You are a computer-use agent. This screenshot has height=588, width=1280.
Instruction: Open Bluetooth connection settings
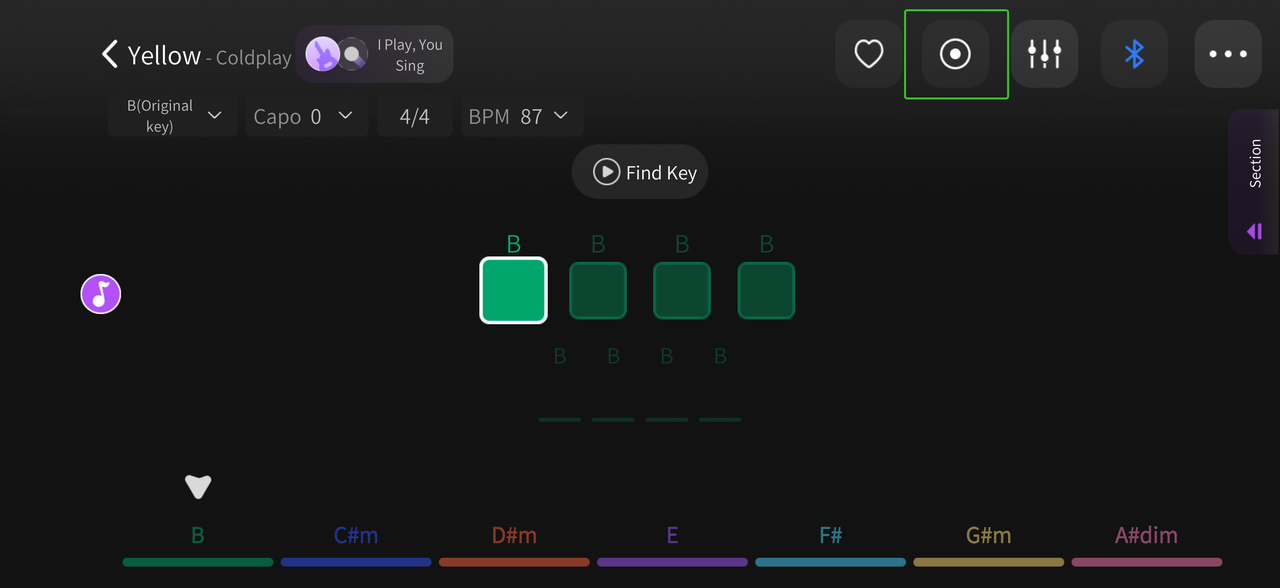[x=1134, y=54]
